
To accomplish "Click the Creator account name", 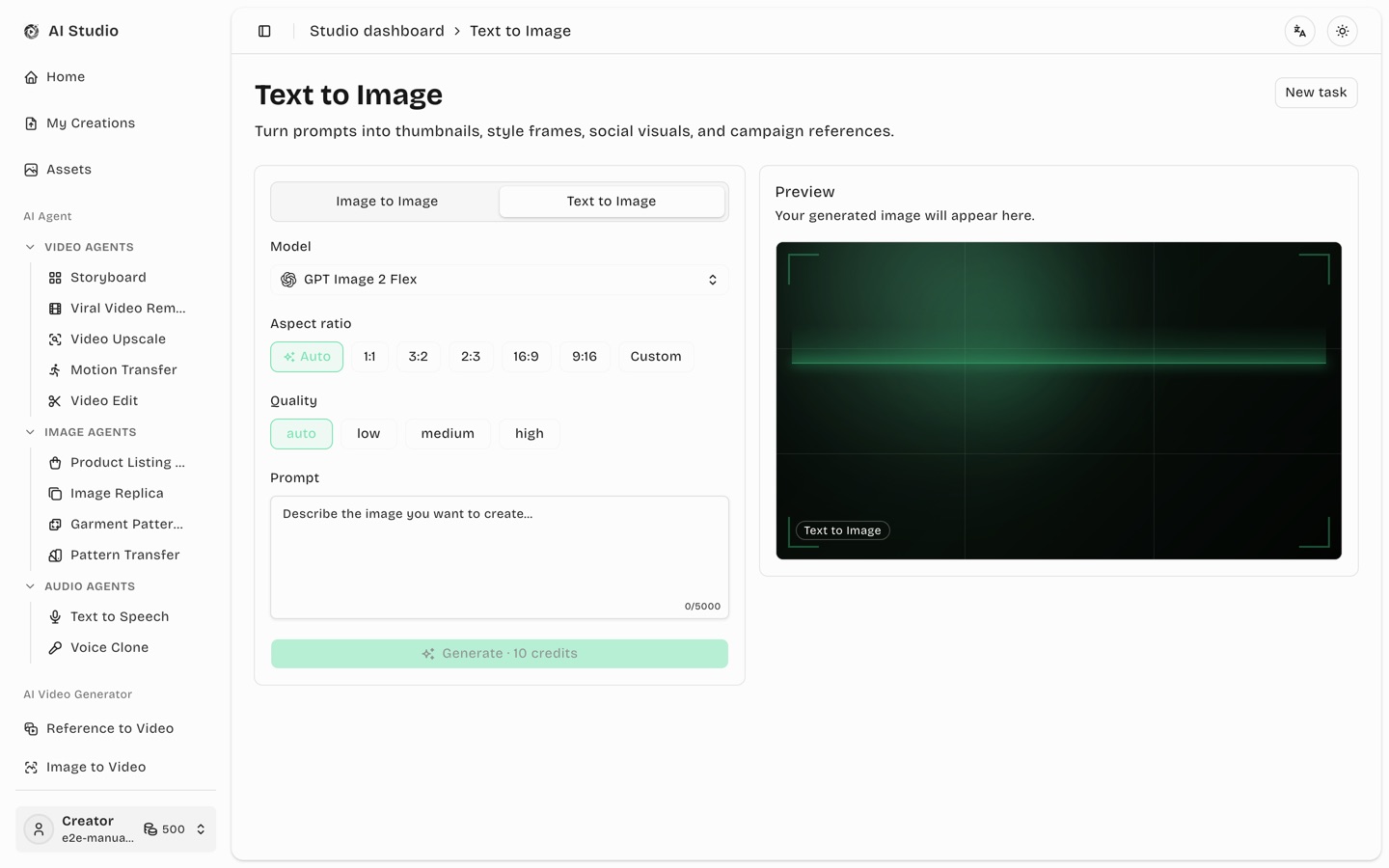I will pyautogui.click(x=88, y=821).
